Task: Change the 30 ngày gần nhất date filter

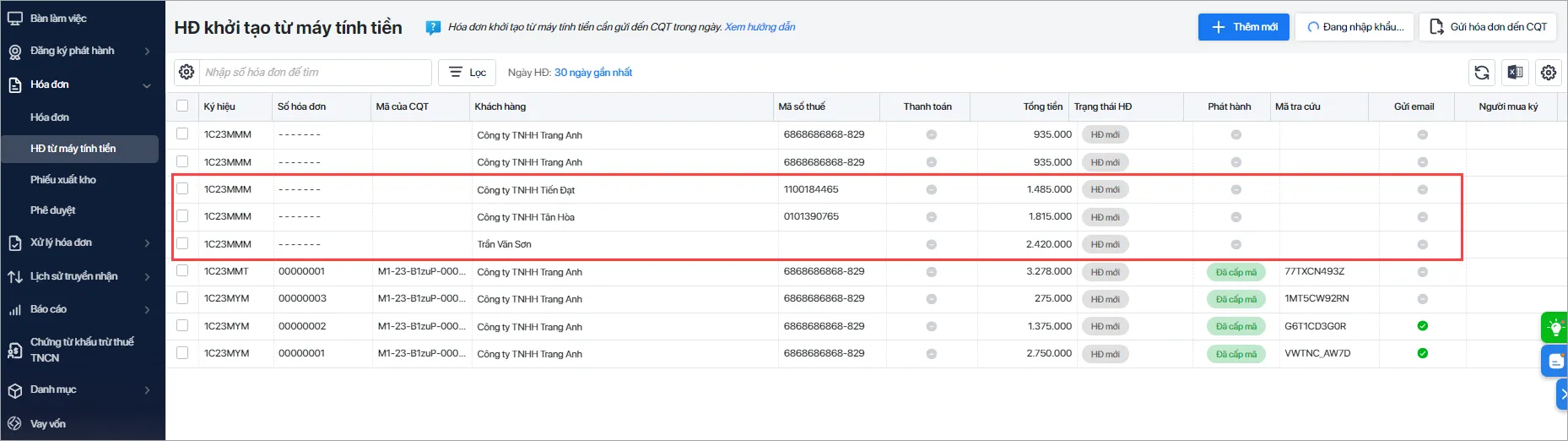Action: (x=593, y=73)
